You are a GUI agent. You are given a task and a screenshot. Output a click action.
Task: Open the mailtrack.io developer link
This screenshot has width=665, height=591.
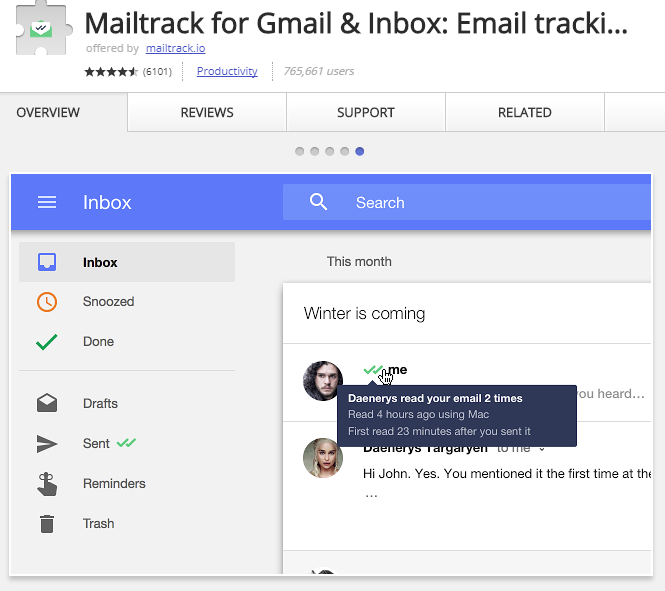[x=176, y=48]
